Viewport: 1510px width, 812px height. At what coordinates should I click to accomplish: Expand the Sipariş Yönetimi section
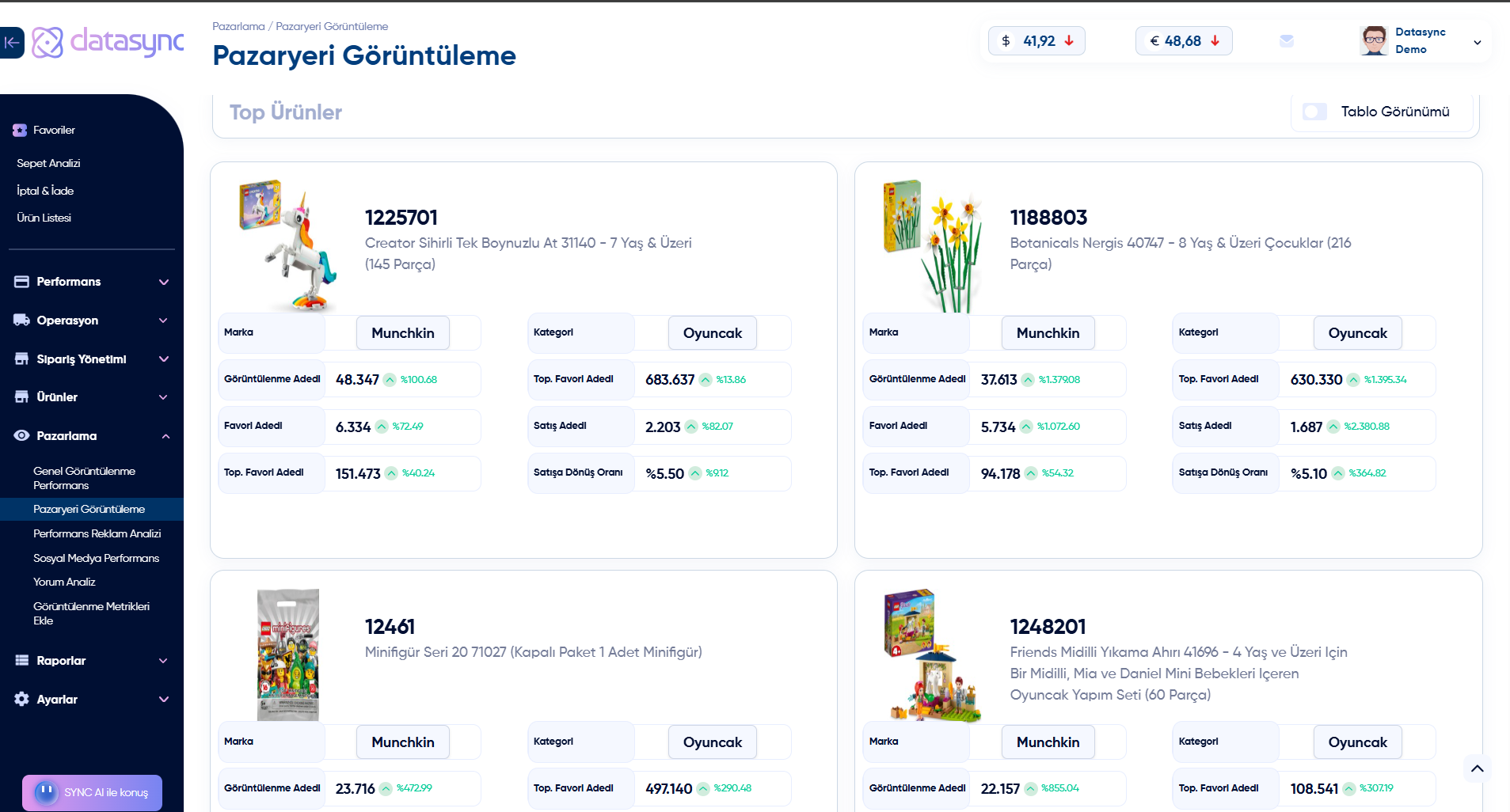click(163, 359)
